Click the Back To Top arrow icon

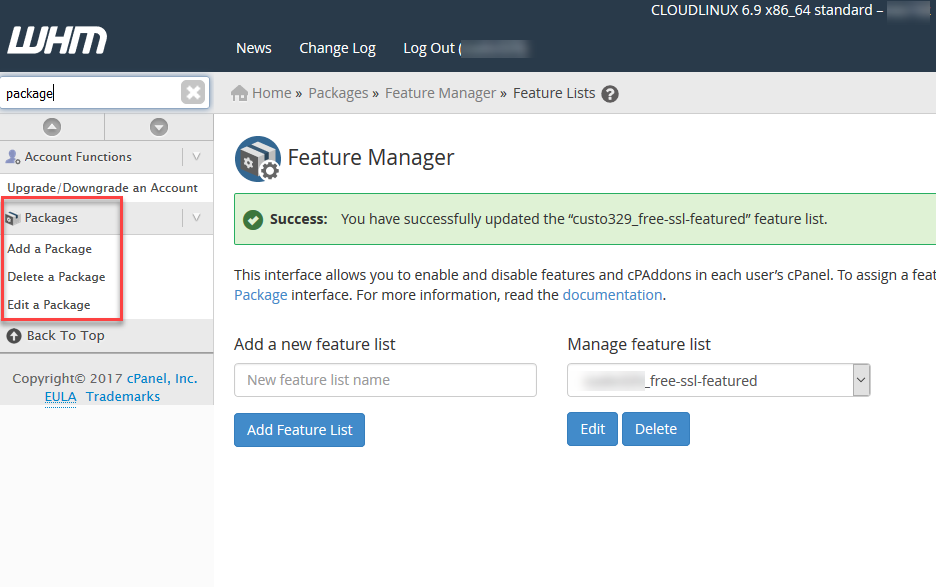coord(14,336)
